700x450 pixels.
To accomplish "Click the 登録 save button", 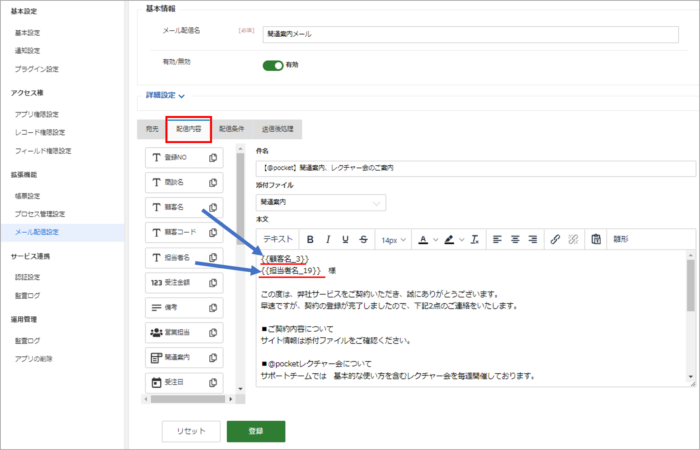I will click(x=256, y=431).
